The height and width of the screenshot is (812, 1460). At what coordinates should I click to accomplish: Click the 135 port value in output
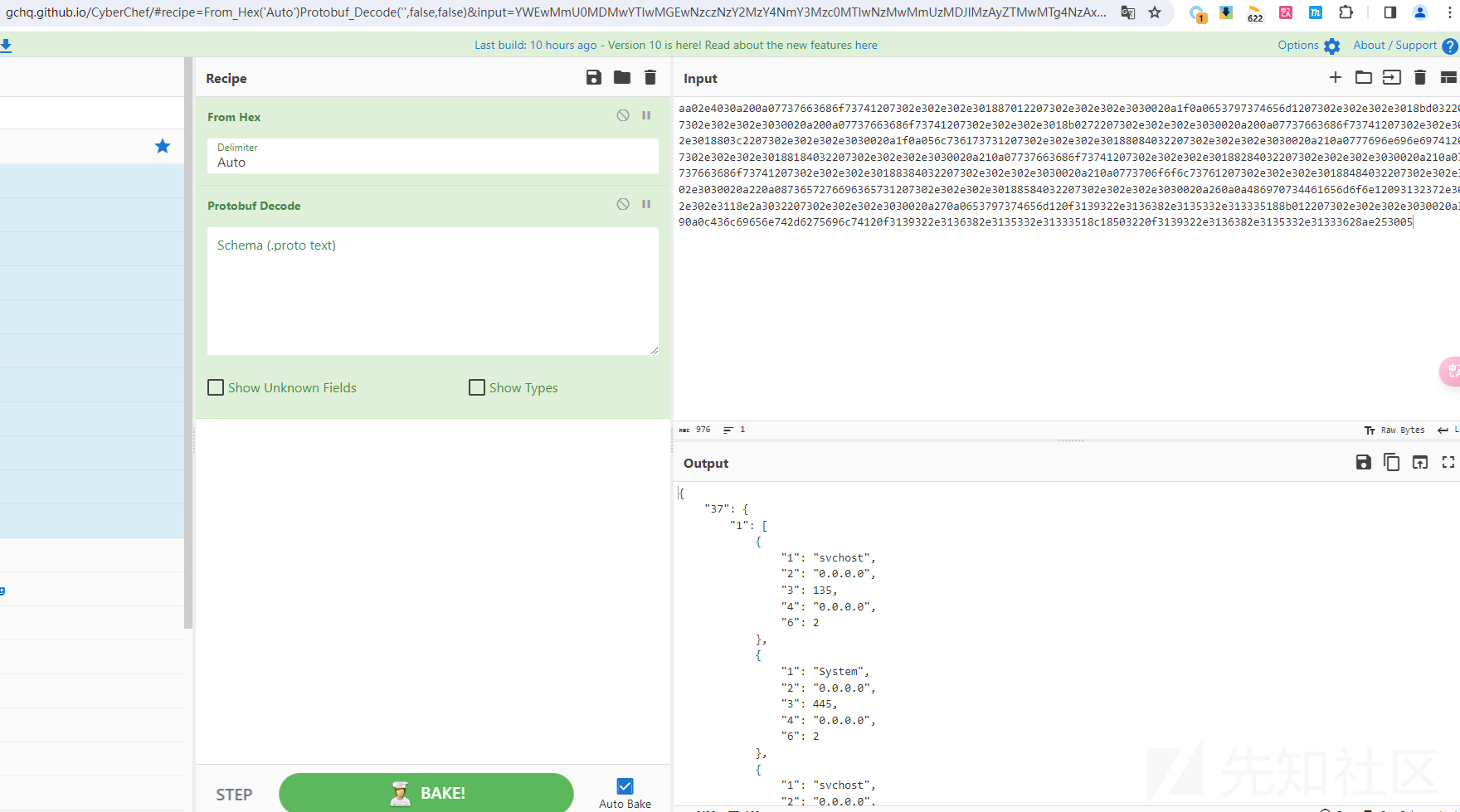(823, 590)
